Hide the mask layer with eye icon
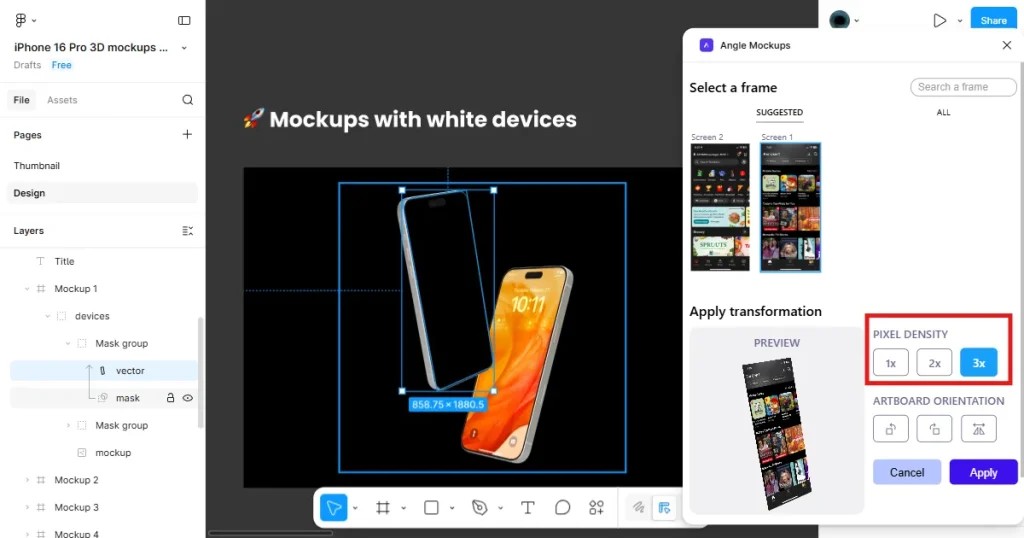Viewport: 1024px width, 538px height. click(x=187, y=398)
